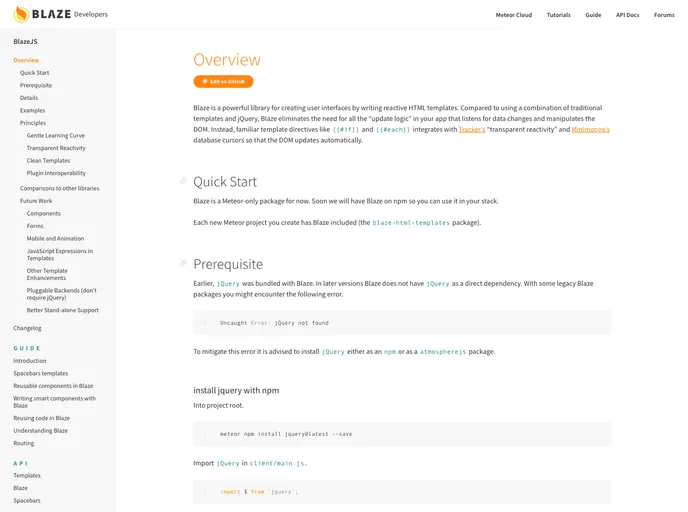Open Forms under Future Work
The height and width of the screenshot is (512, 688).
[x=35, y=226]
